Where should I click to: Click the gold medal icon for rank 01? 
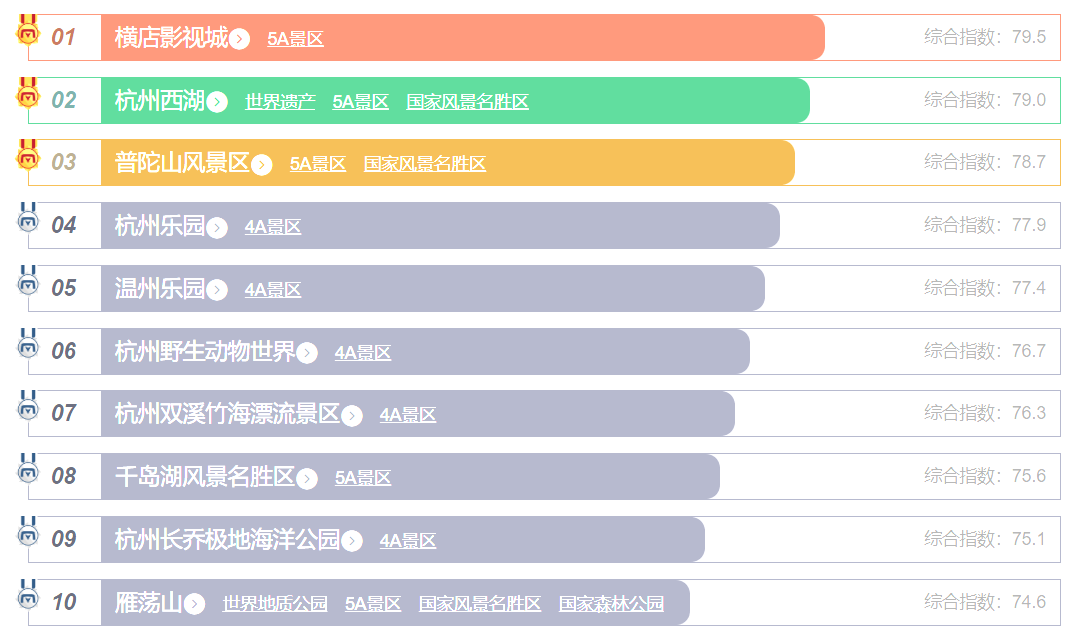point(28,31)
